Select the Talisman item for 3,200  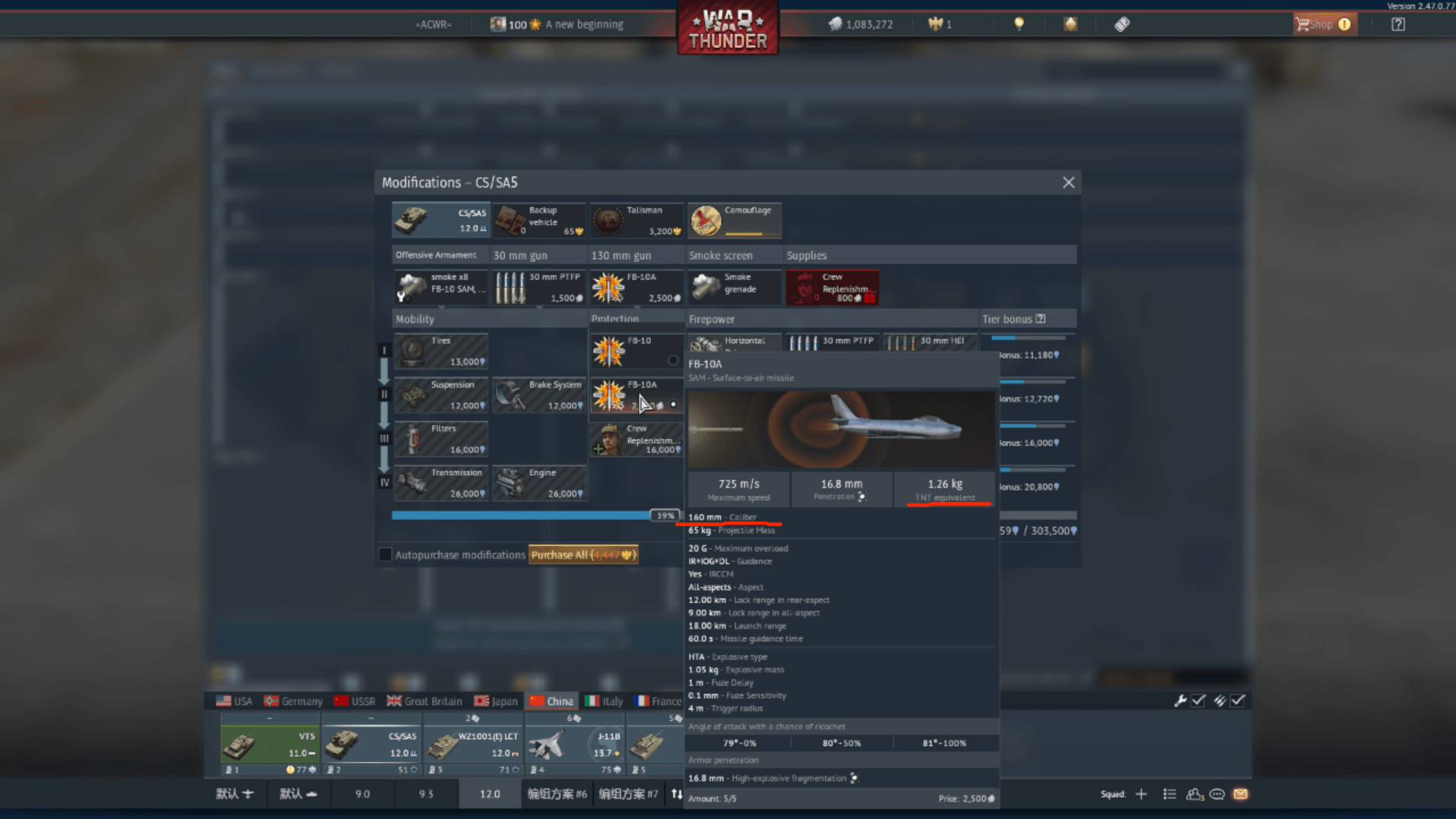tap(636, 221)
